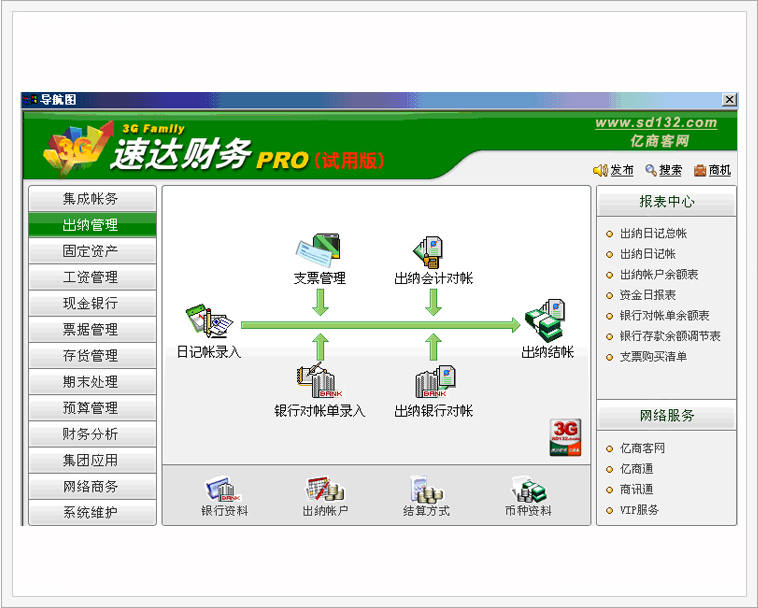Select the 集成帐务 module

point(92,199)
